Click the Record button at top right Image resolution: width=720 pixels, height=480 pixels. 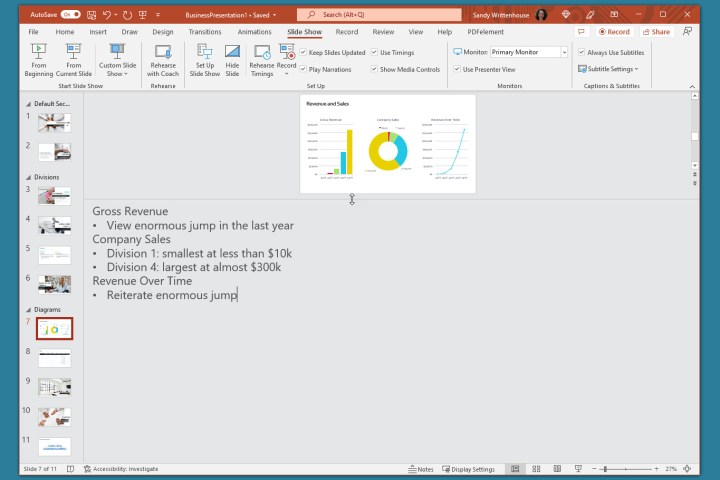pyautogui.click(x=615, y=32)
